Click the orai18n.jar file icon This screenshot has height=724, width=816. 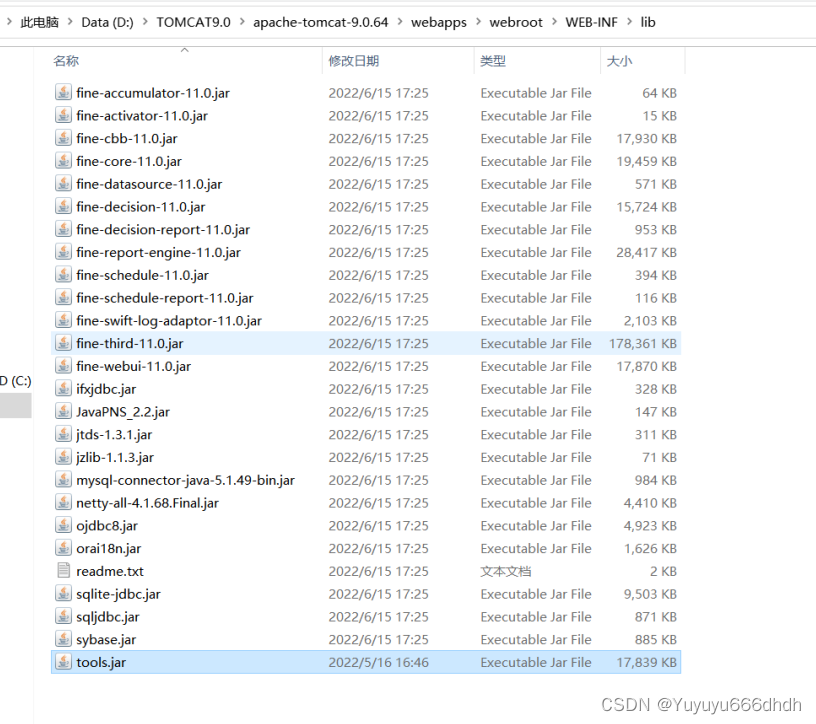(63, 549)
